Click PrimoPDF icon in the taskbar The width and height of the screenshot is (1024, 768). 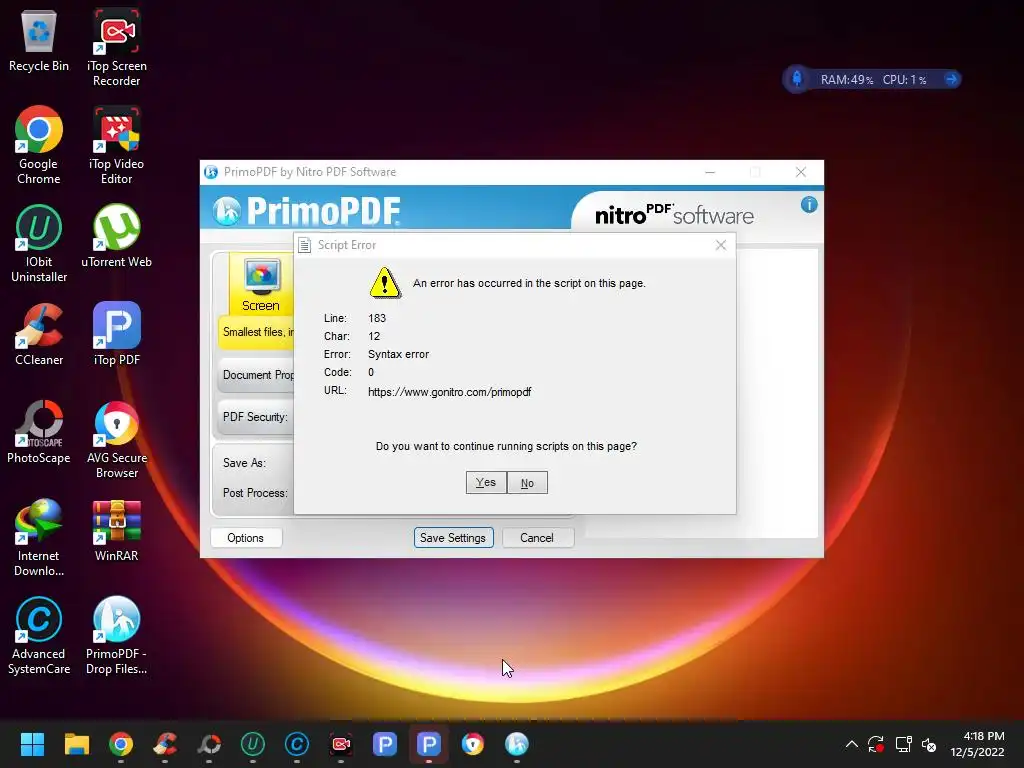pos(517,744)
